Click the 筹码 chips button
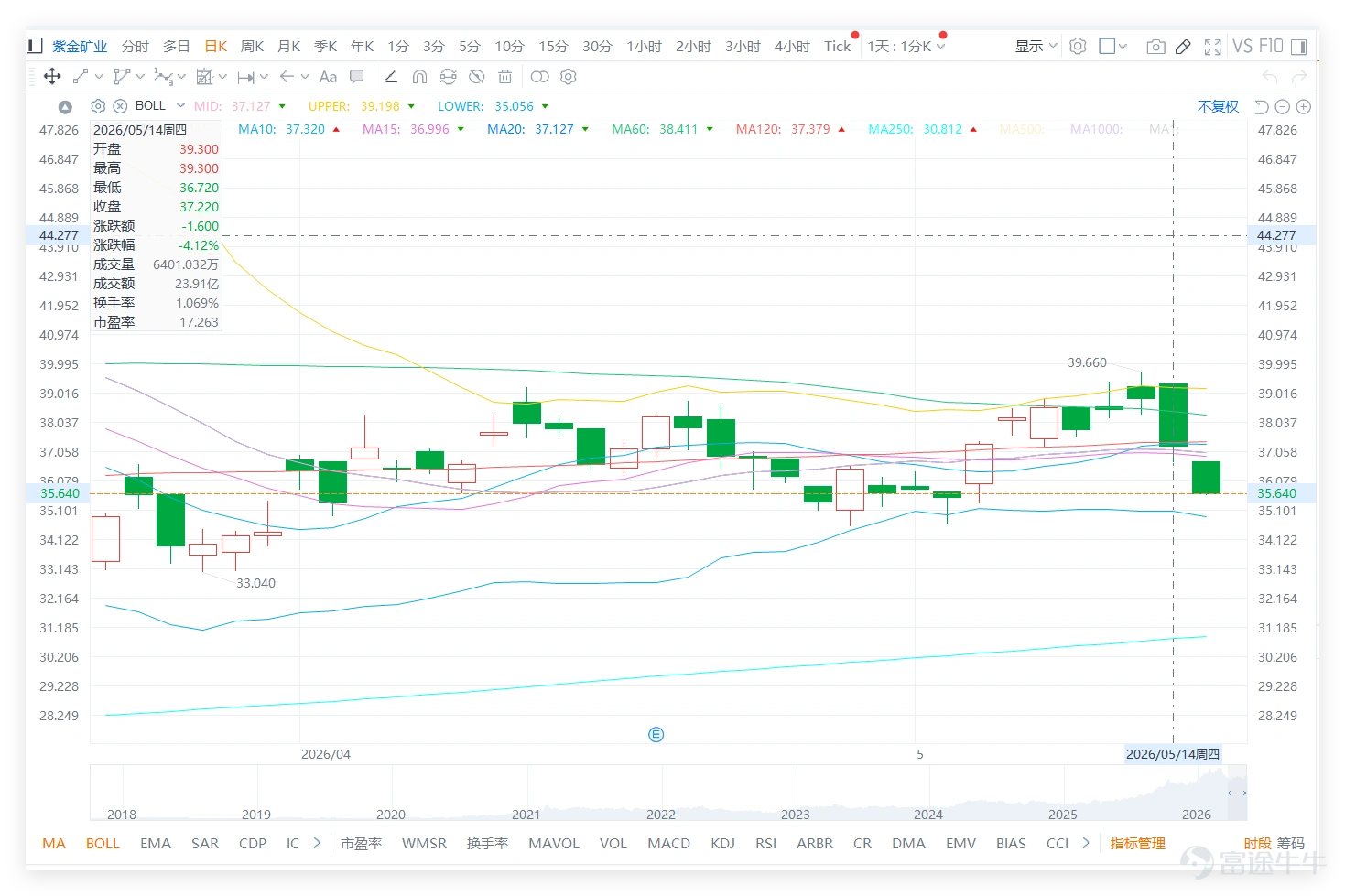The width and height of the screenshot is (1345, 896). 1291,843
